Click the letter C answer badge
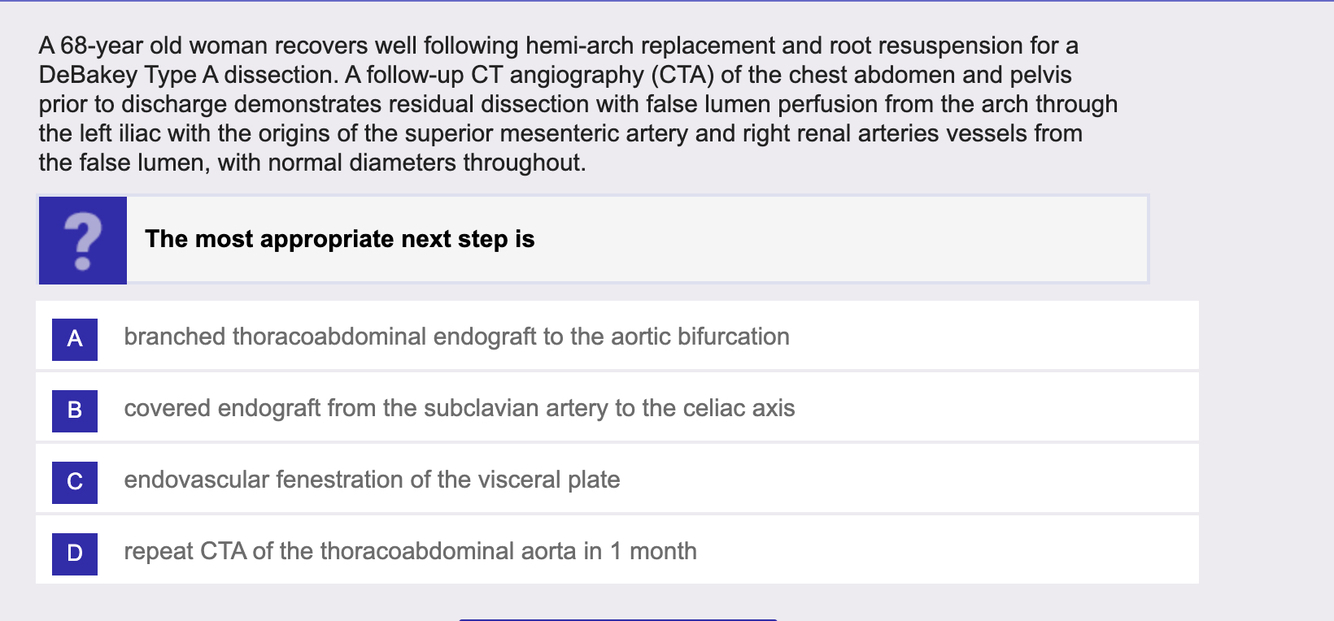 pyautogui.click(x=74, y=481)
